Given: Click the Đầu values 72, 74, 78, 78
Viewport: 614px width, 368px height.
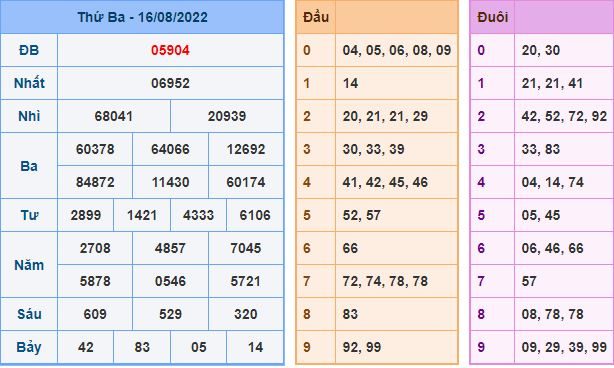Looking at the screenshot, I should click(385, 281).
